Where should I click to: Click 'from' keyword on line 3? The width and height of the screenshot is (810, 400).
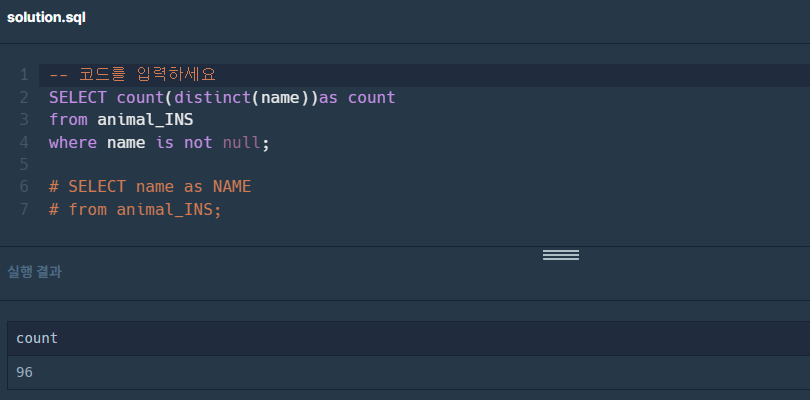click(68, 120)
